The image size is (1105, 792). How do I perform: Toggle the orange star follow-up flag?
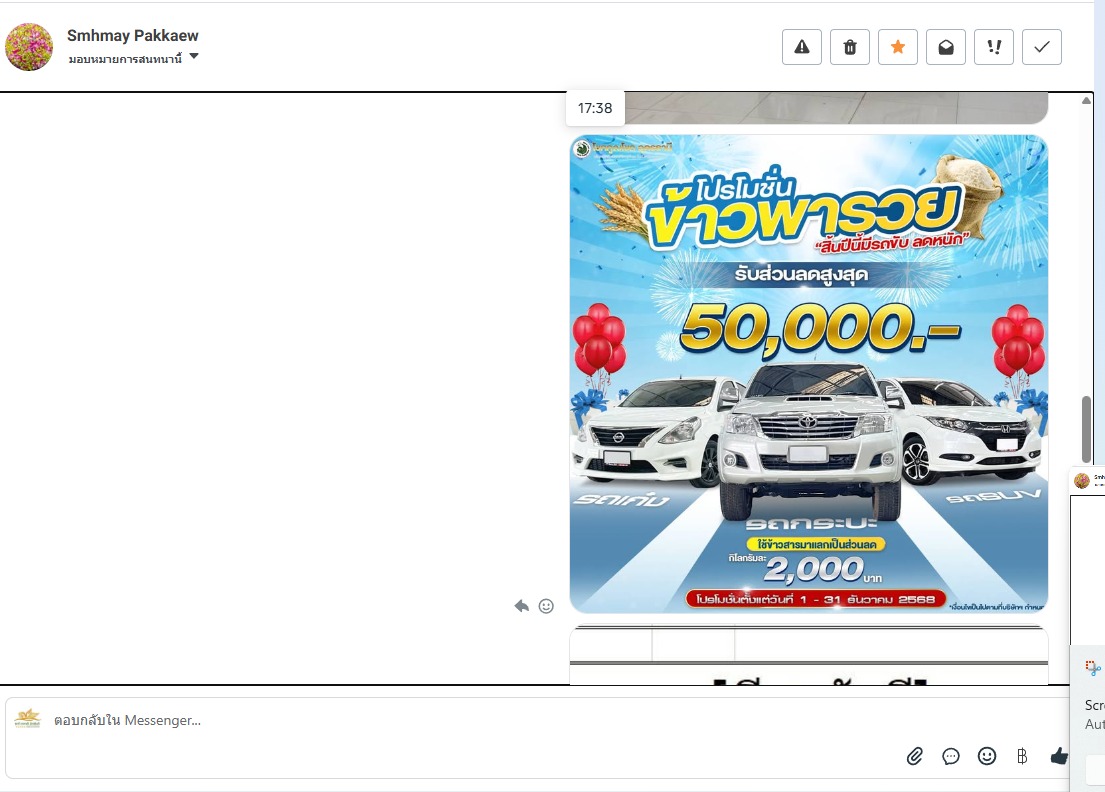coord(898,47)
